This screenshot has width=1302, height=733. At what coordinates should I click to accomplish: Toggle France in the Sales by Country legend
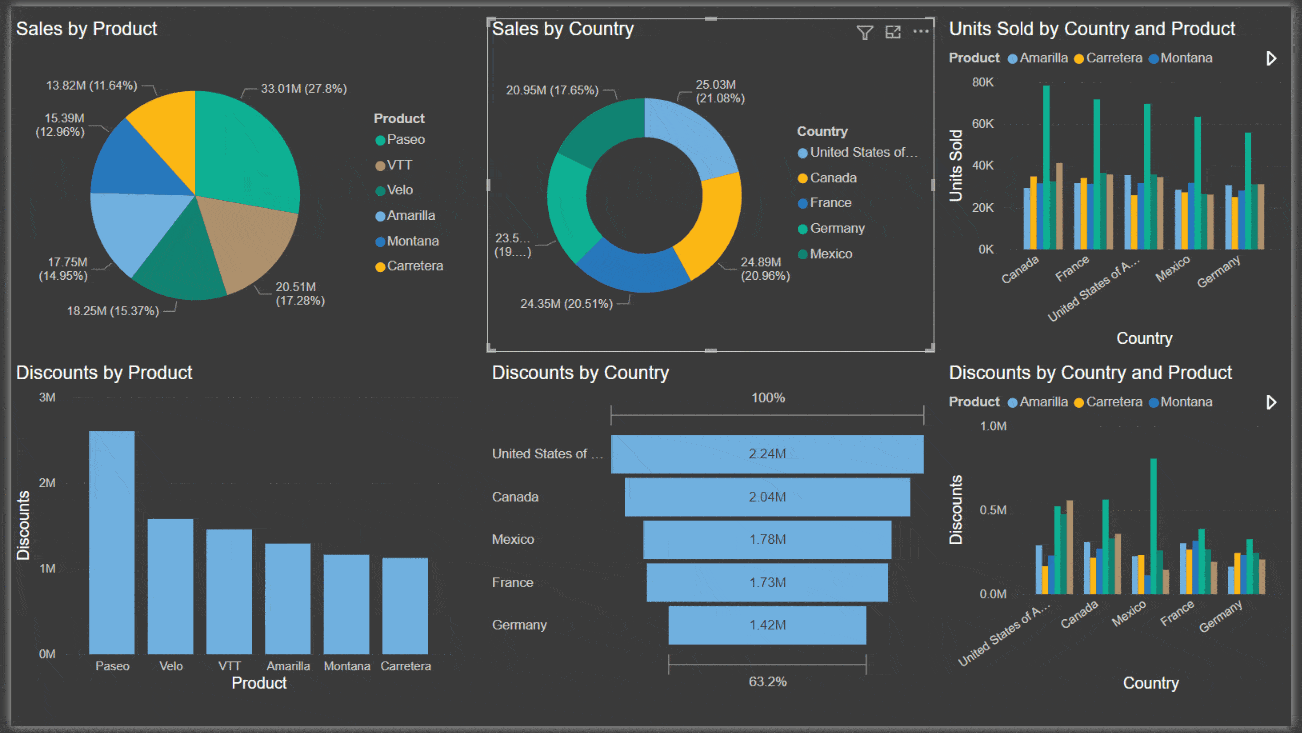point(826,202)
